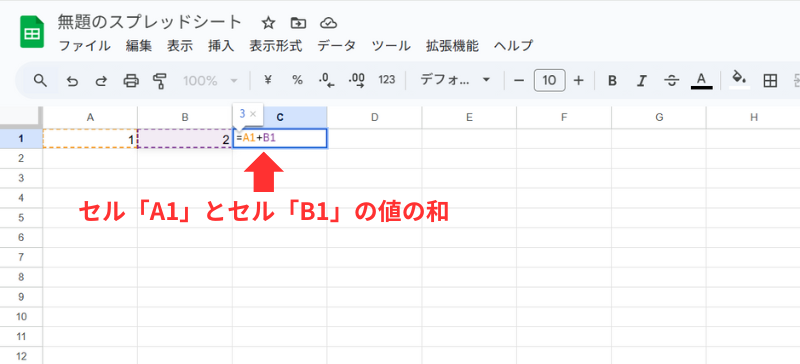
Task: Select the paint format roller icon
Action: tap(160, 81)
